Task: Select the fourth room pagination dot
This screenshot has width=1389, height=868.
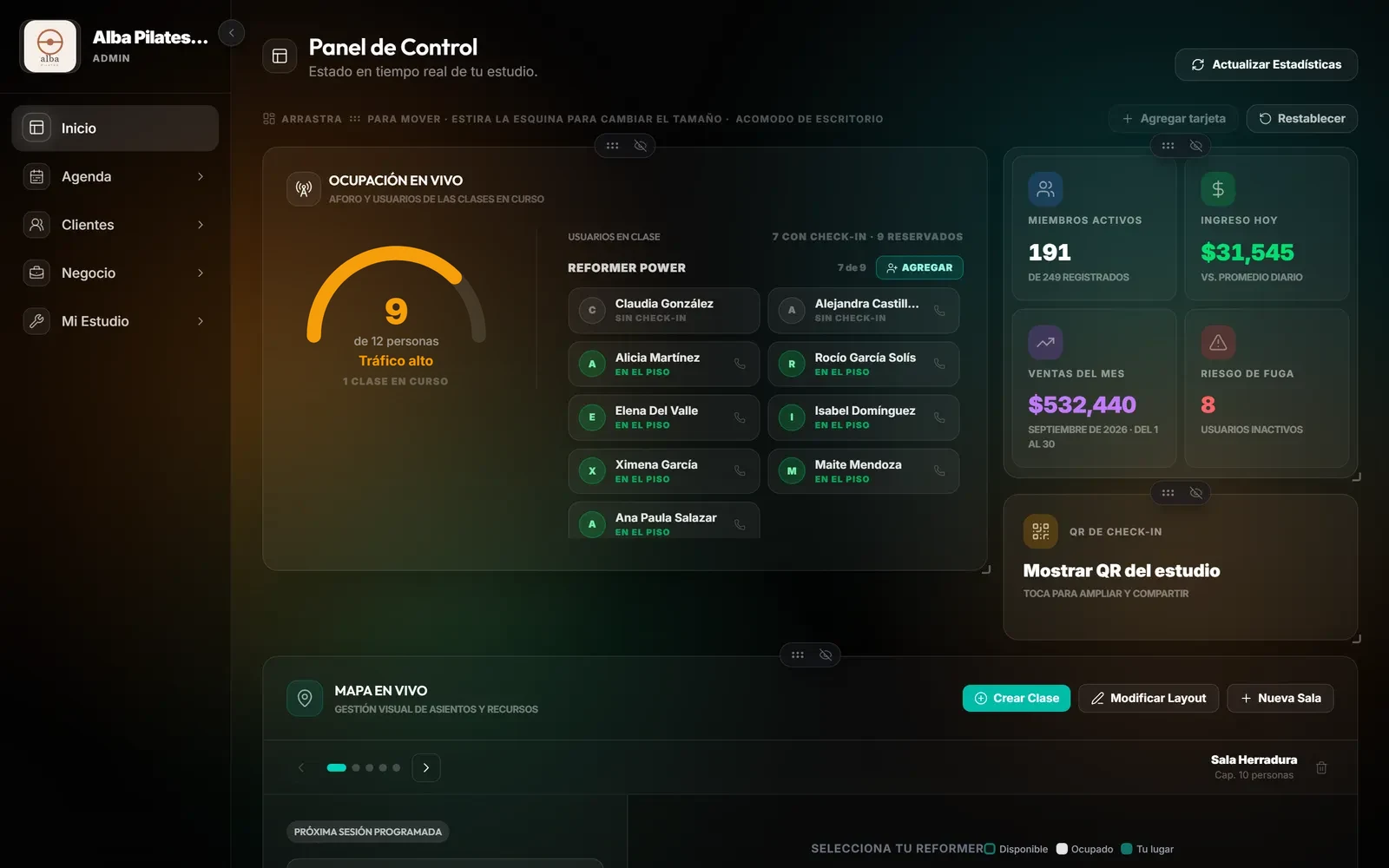Action: [x=383, y=767]
